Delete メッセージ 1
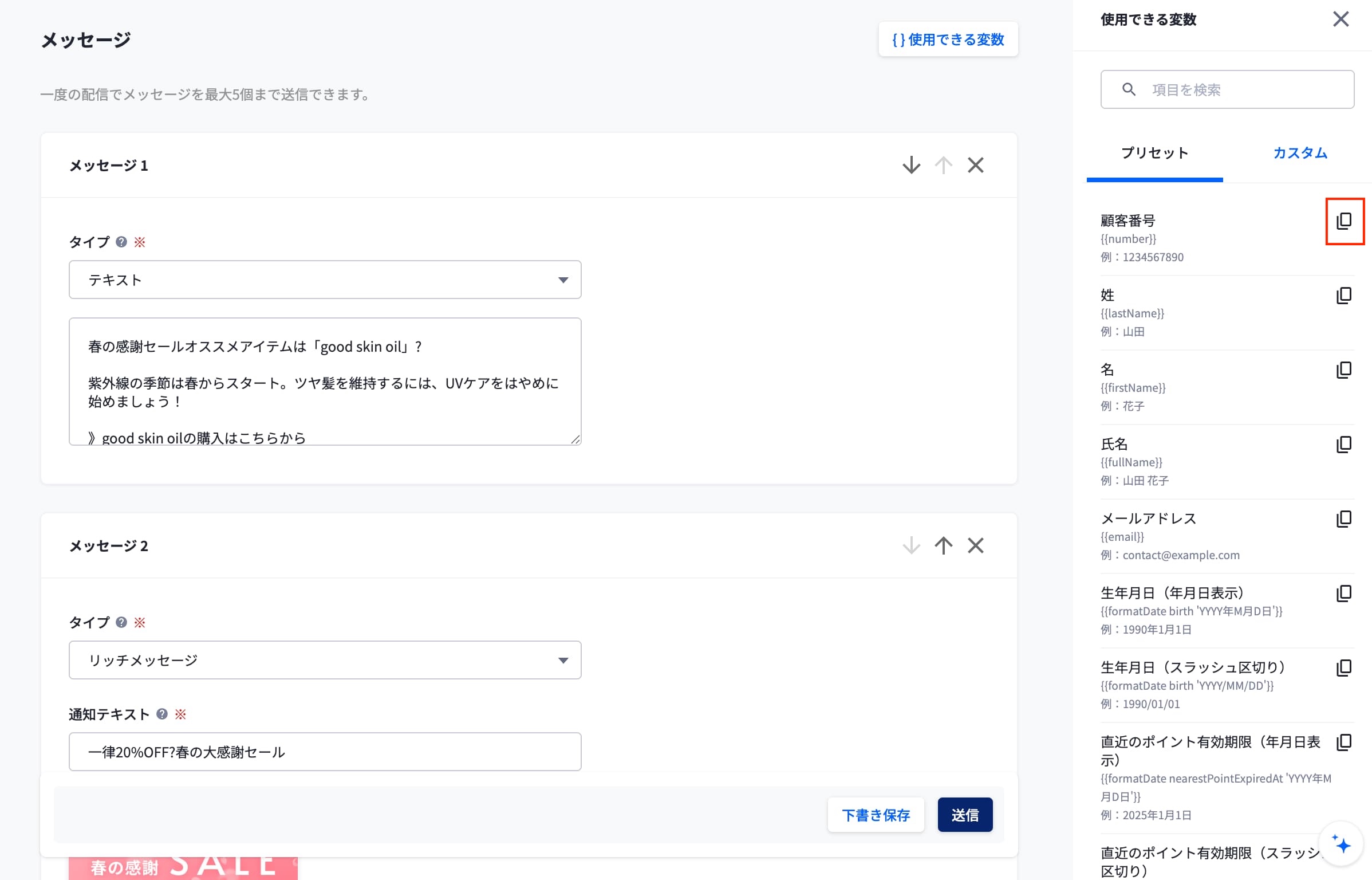This screenshot has width=1372, height=880. coord(976,166)
